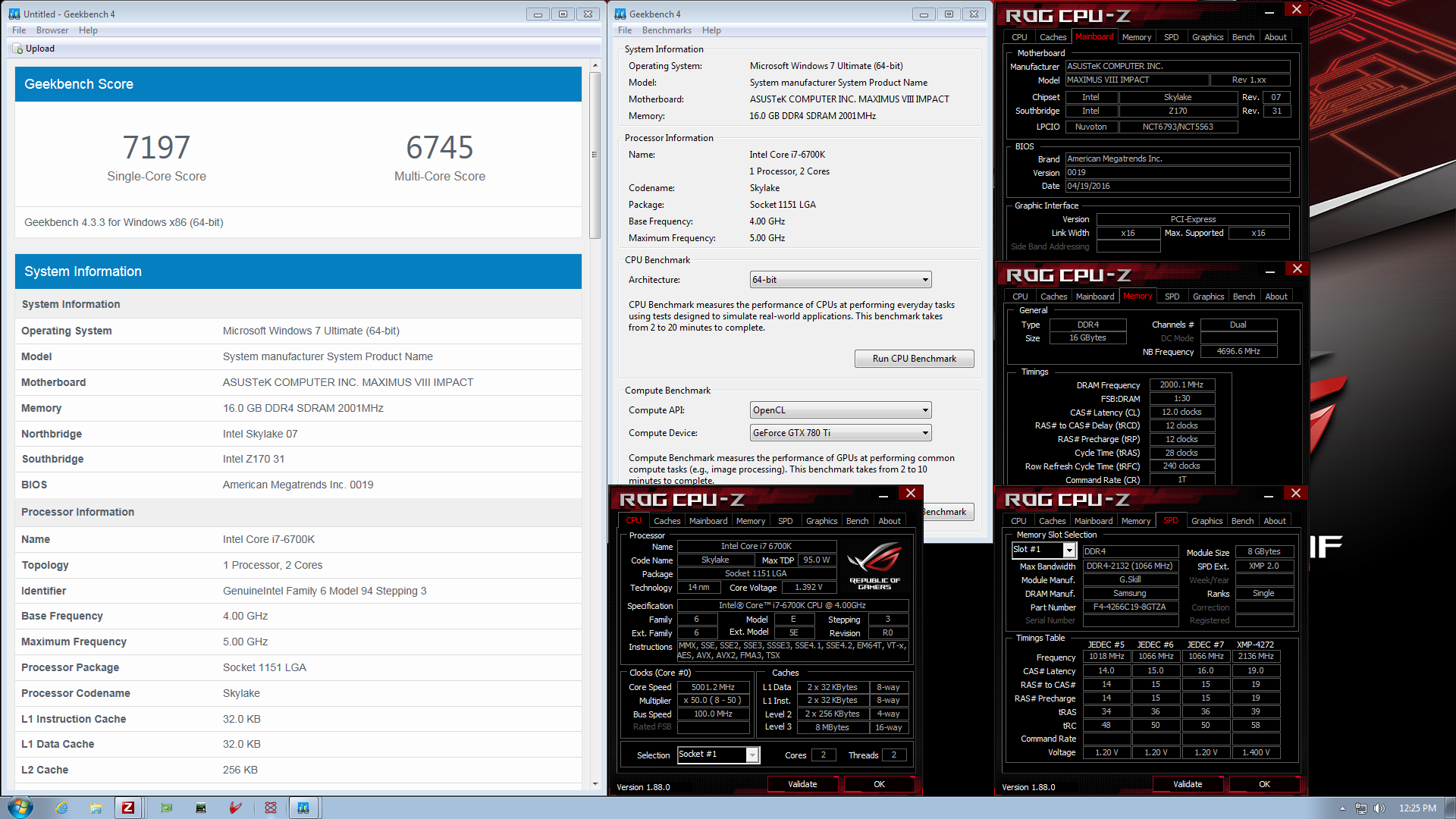This screenshot has width=1456, height=819.
Task: Open the Windows Start orb
Action: 20,808
